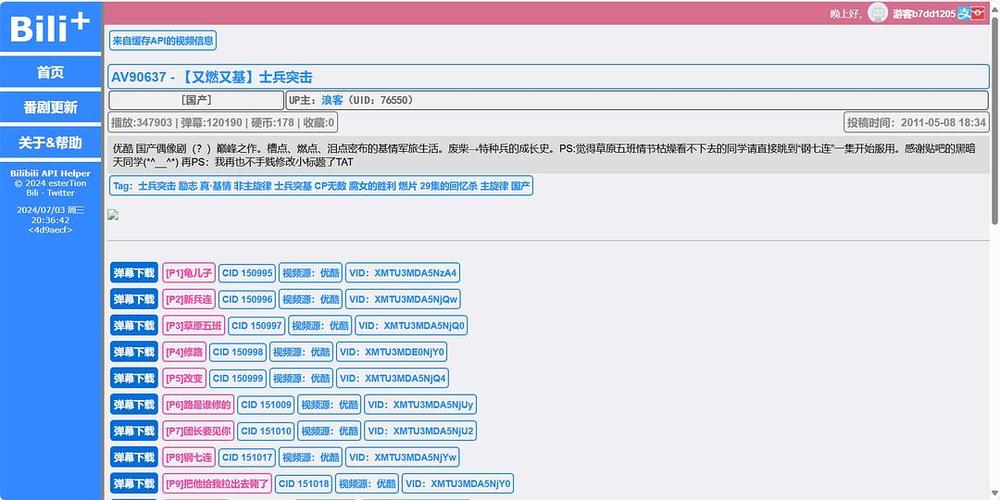The width and height of the screenshot is (1000, 500).
Task: Click the CP无数 tag
Action: [x=330, y=186]
